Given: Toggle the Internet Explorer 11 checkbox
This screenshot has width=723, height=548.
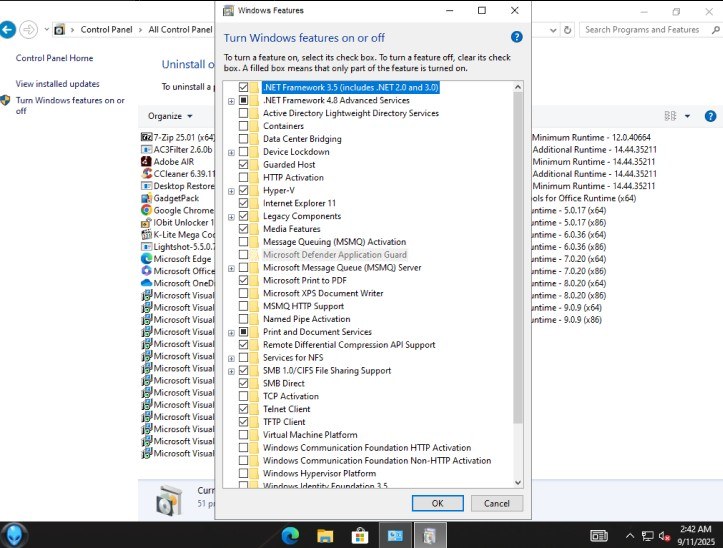Looking at the screenshot, I should pyautogui.click(x=243, y=203).
